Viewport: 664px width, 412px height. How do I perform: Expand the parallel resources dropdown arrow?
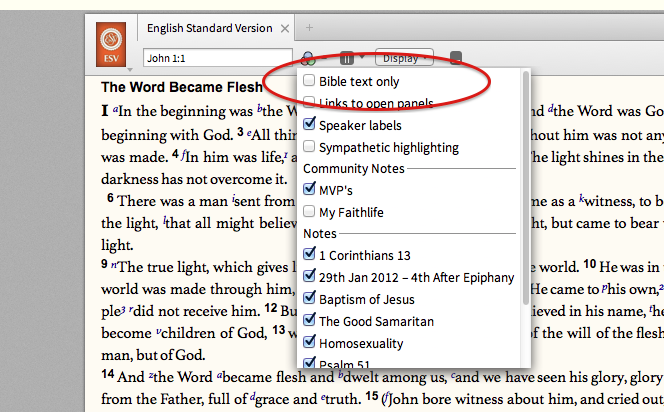tap(362, 57)
